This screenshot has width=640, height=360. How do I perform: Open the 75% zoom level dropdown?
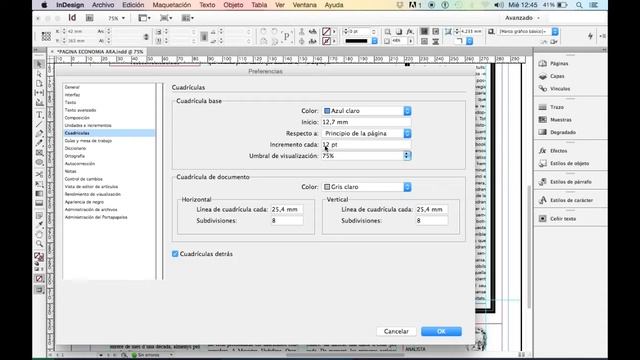pyautogui.click(x=116, y=18)
